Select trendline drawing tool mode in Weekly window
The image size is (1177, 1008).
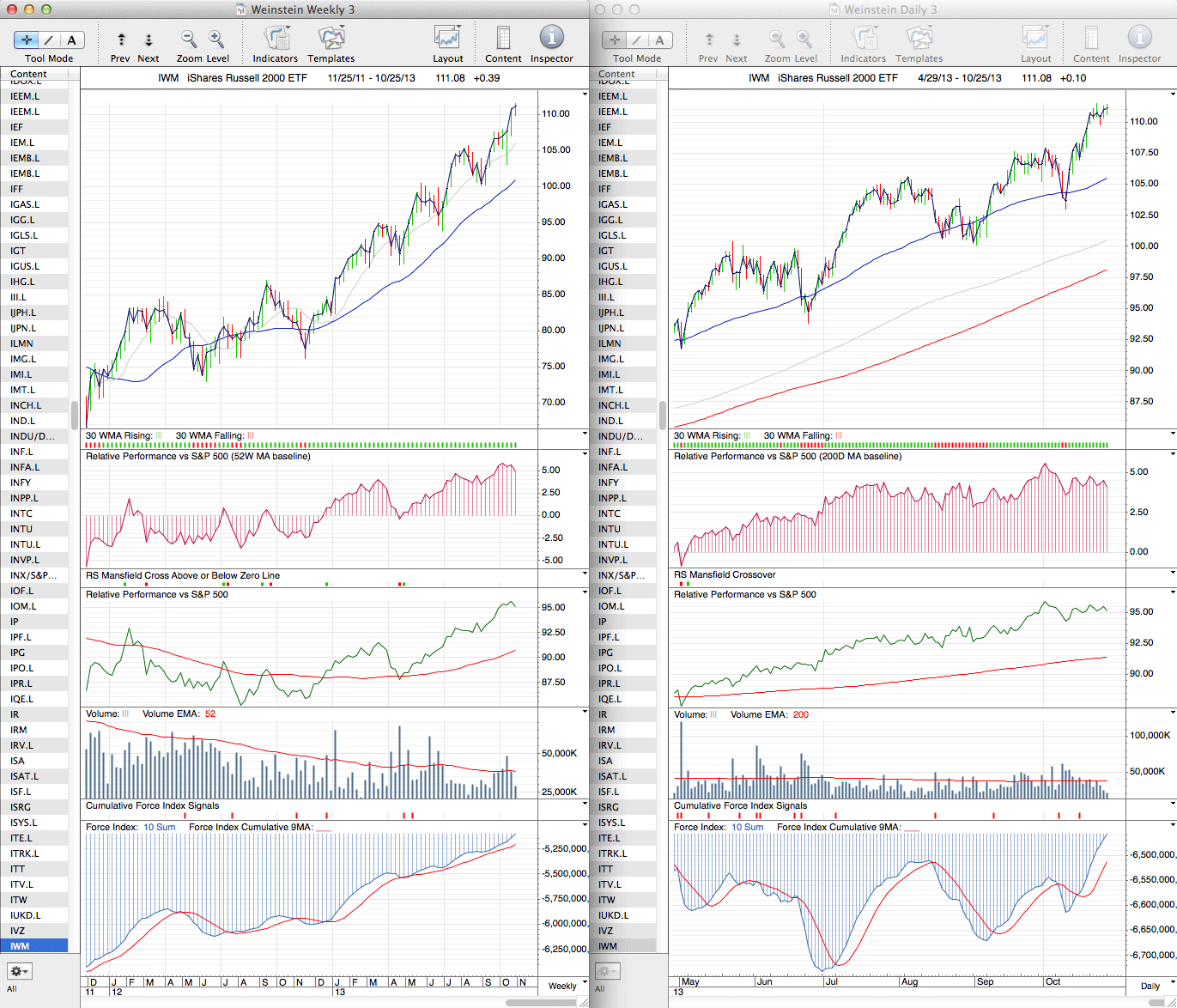click(x=49, y=39)
